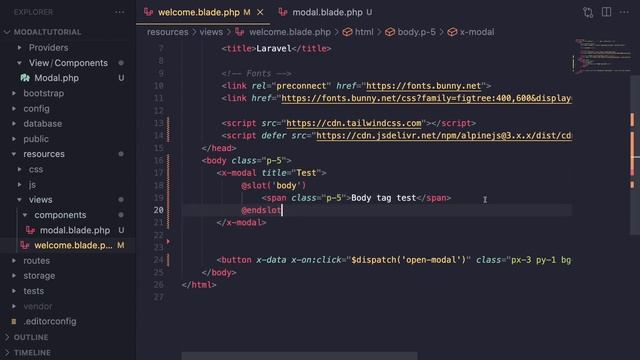
Task: Click the @endslot directive
Action: click(261, 211)
